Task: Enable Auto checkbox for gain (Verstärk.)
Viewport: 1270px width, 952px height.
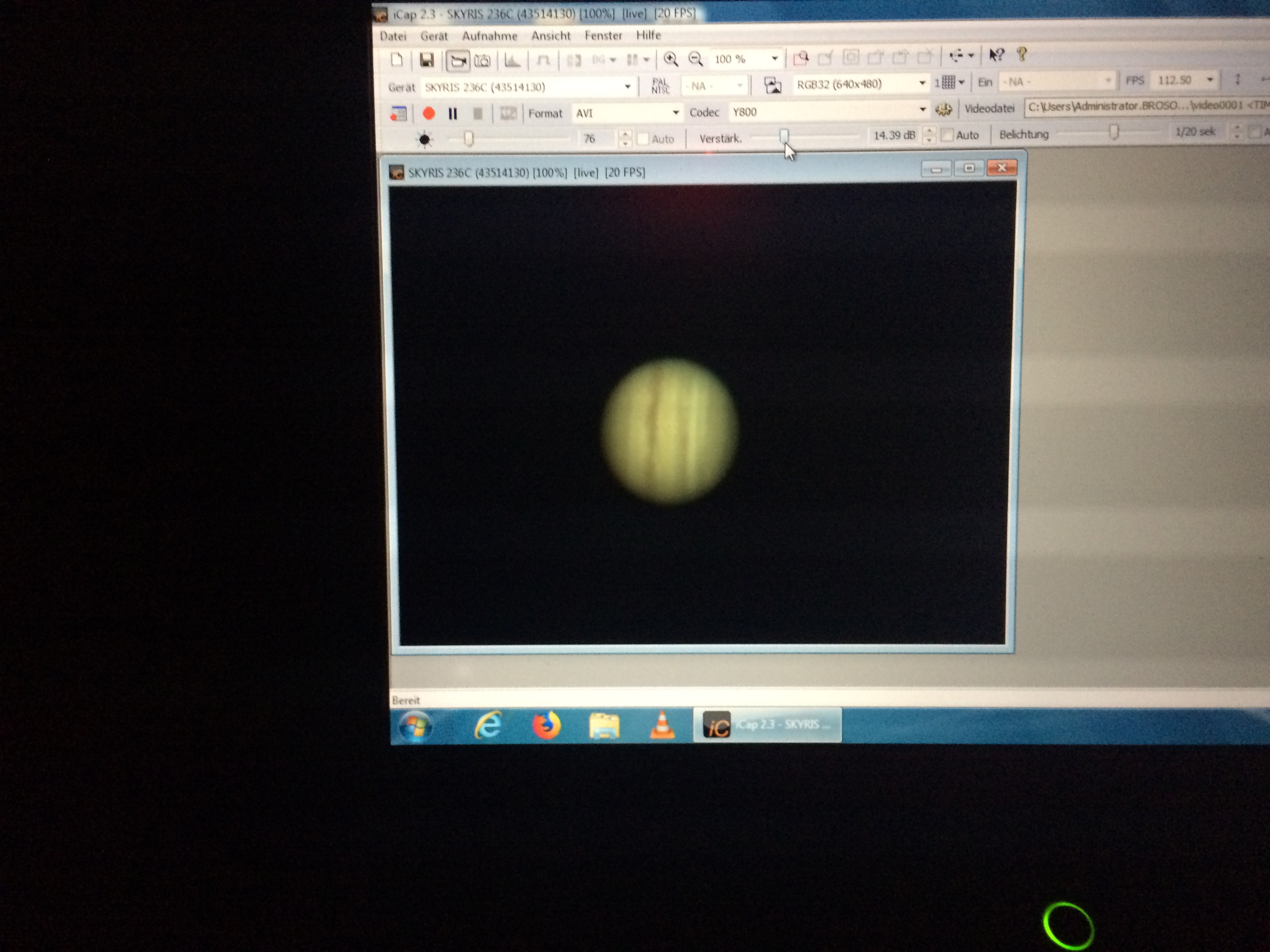Action: (x=948, y=135)
